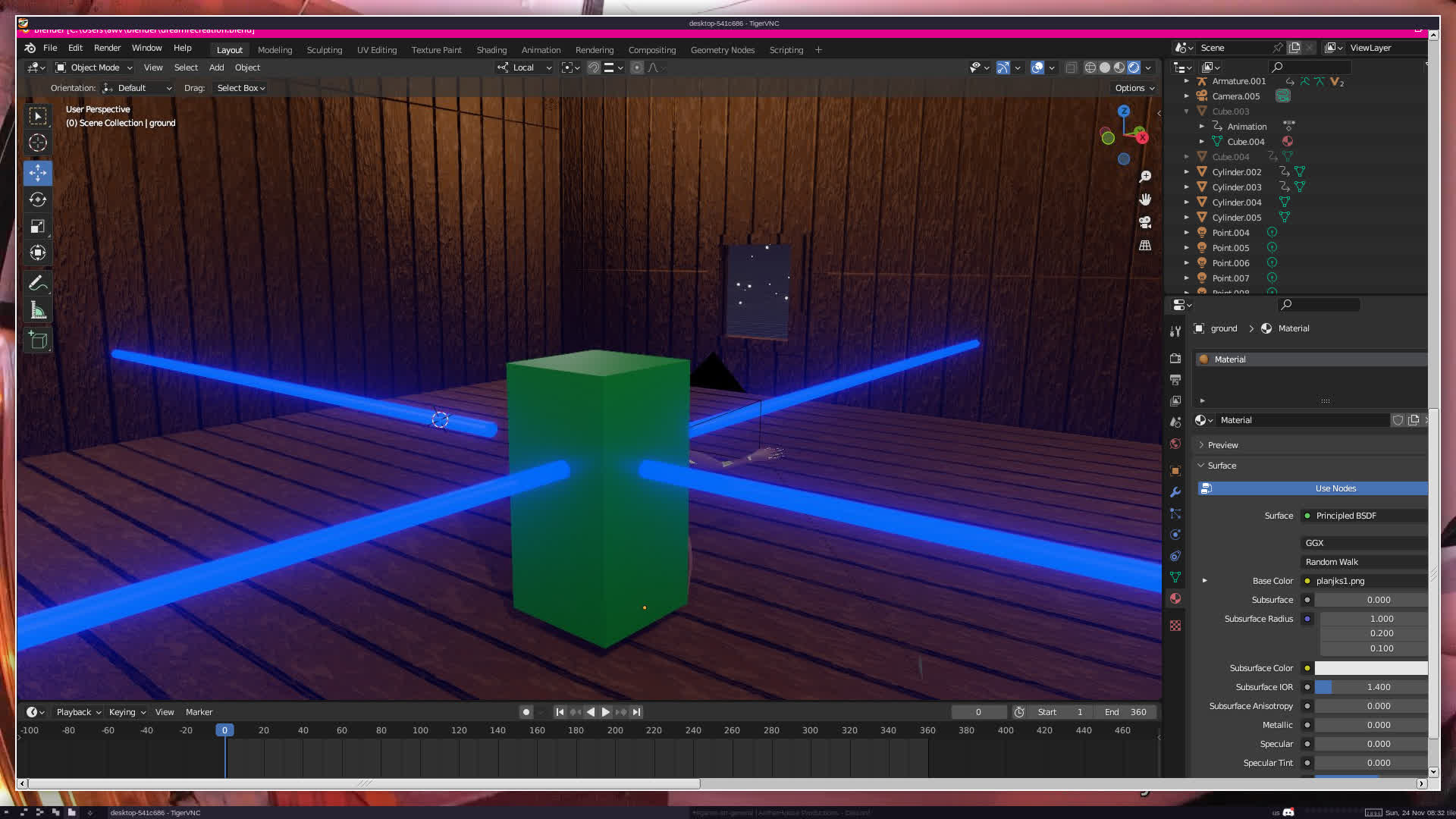
Task: Activate the Annotate pencil tool
Action: (x=38, y=284)
